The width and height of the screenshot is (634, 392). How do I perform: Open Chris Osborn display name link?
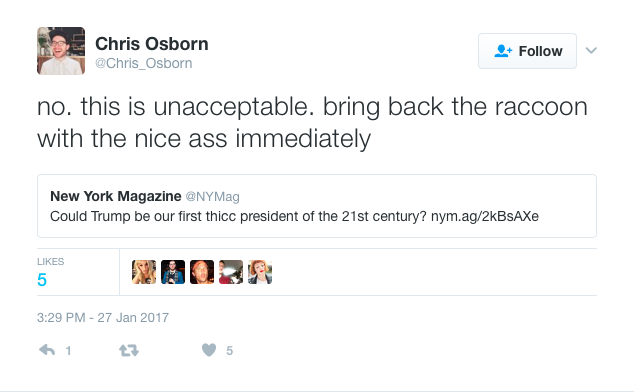click(152, 44)
